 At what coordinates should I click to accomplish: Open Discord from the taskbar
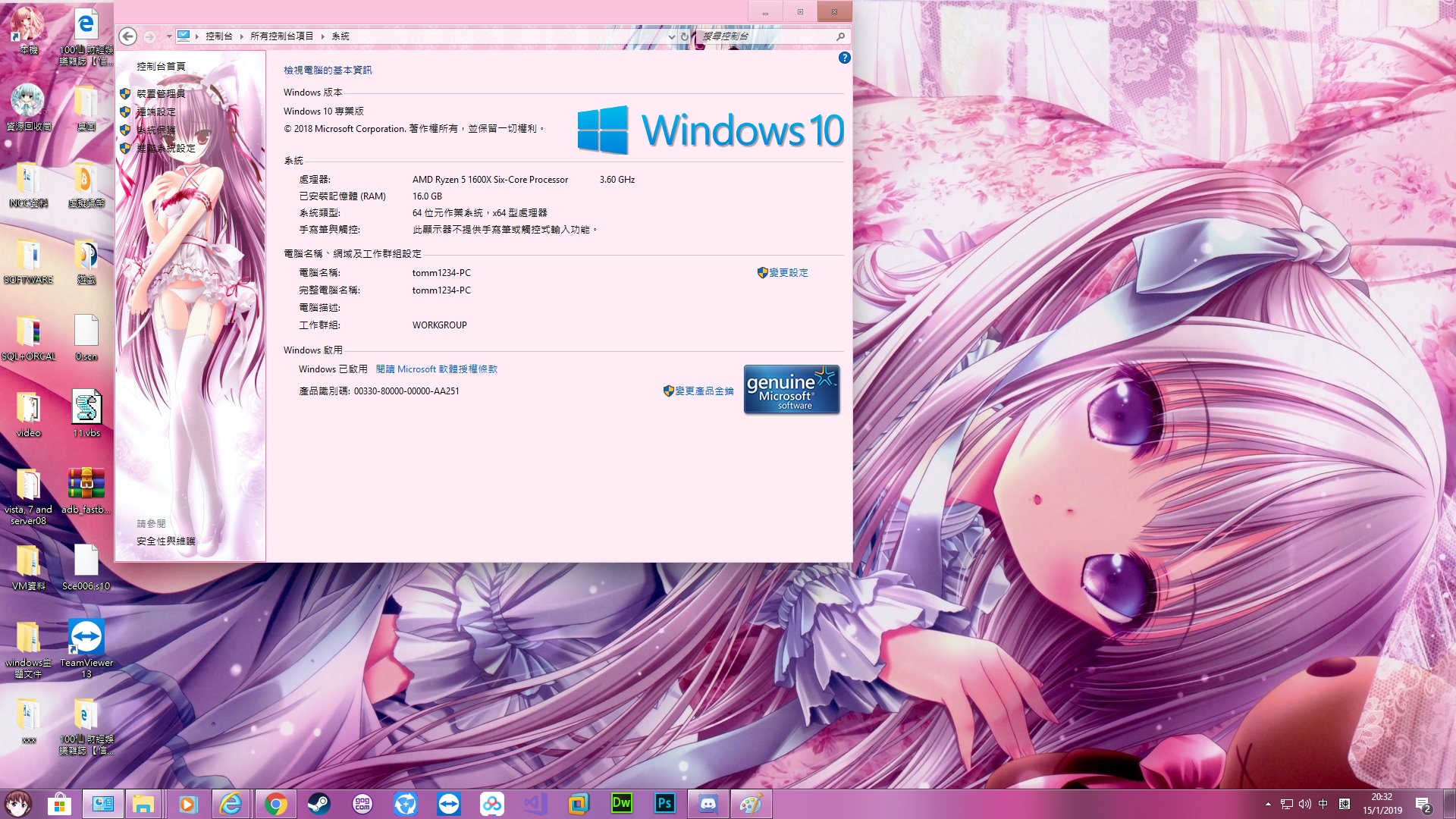tap(708, 804)
